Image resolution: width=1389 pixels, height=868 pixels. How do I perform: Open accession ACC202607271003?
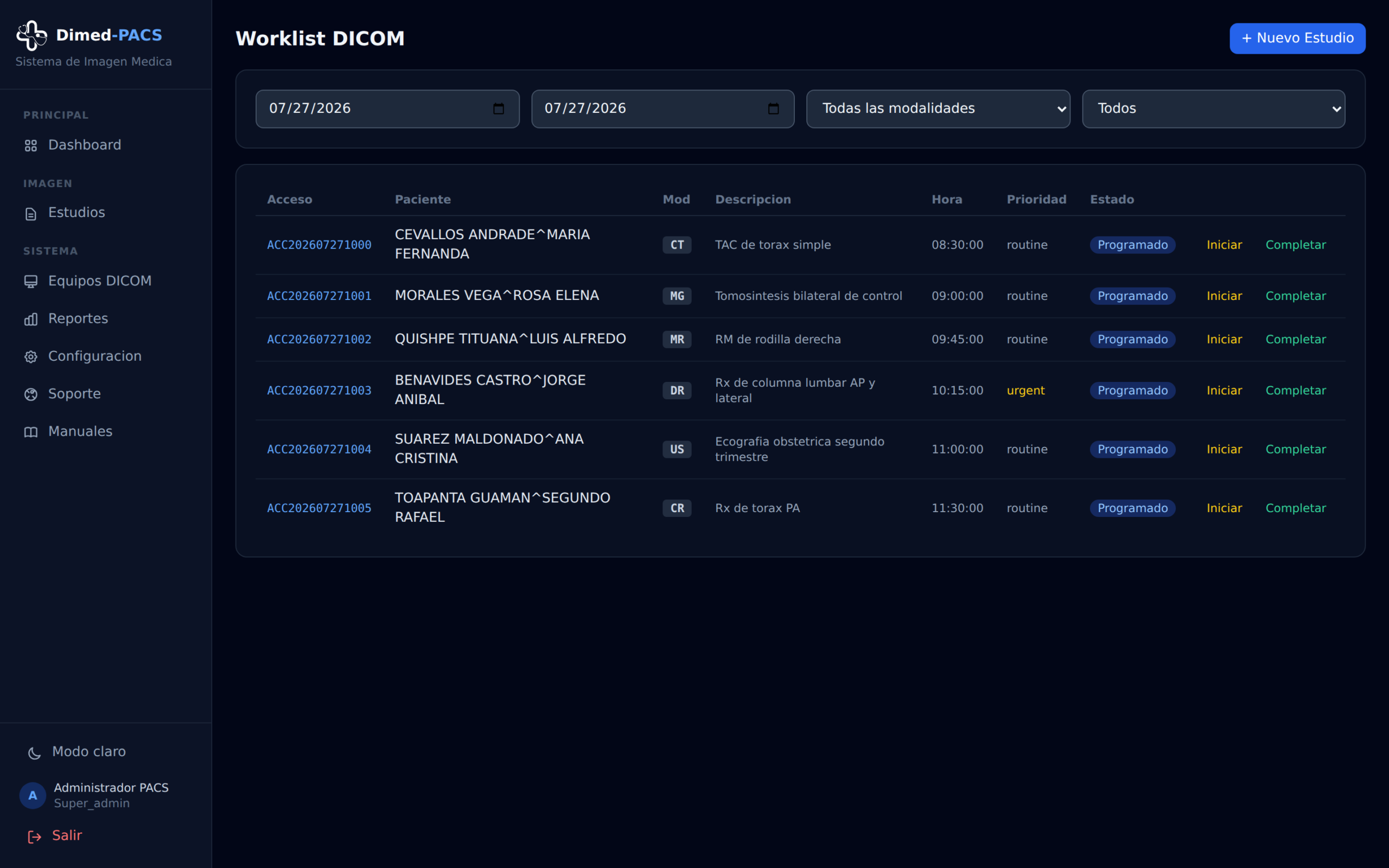click(x=319, y=391)
